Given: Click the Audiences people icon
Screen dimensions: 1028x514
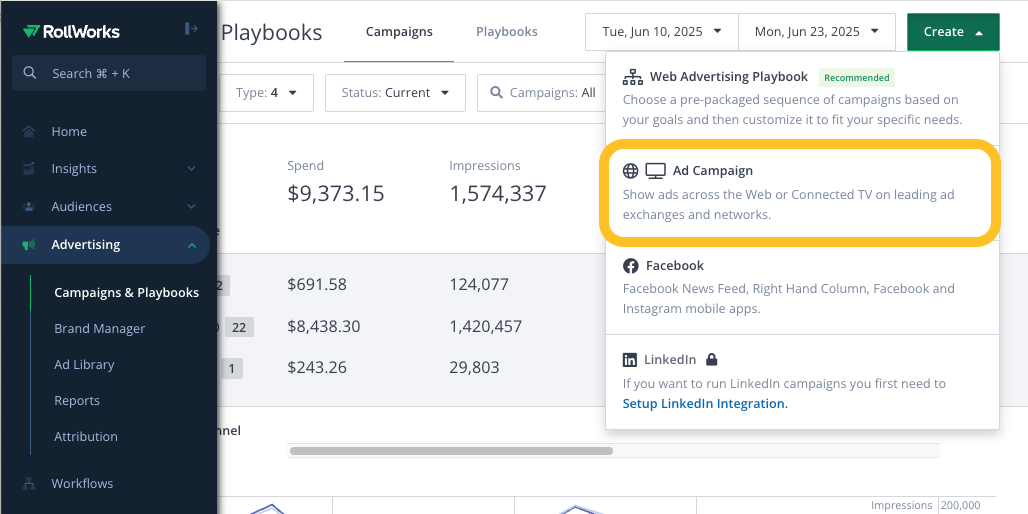Looking at the screenshot, I should click(29, 207).
